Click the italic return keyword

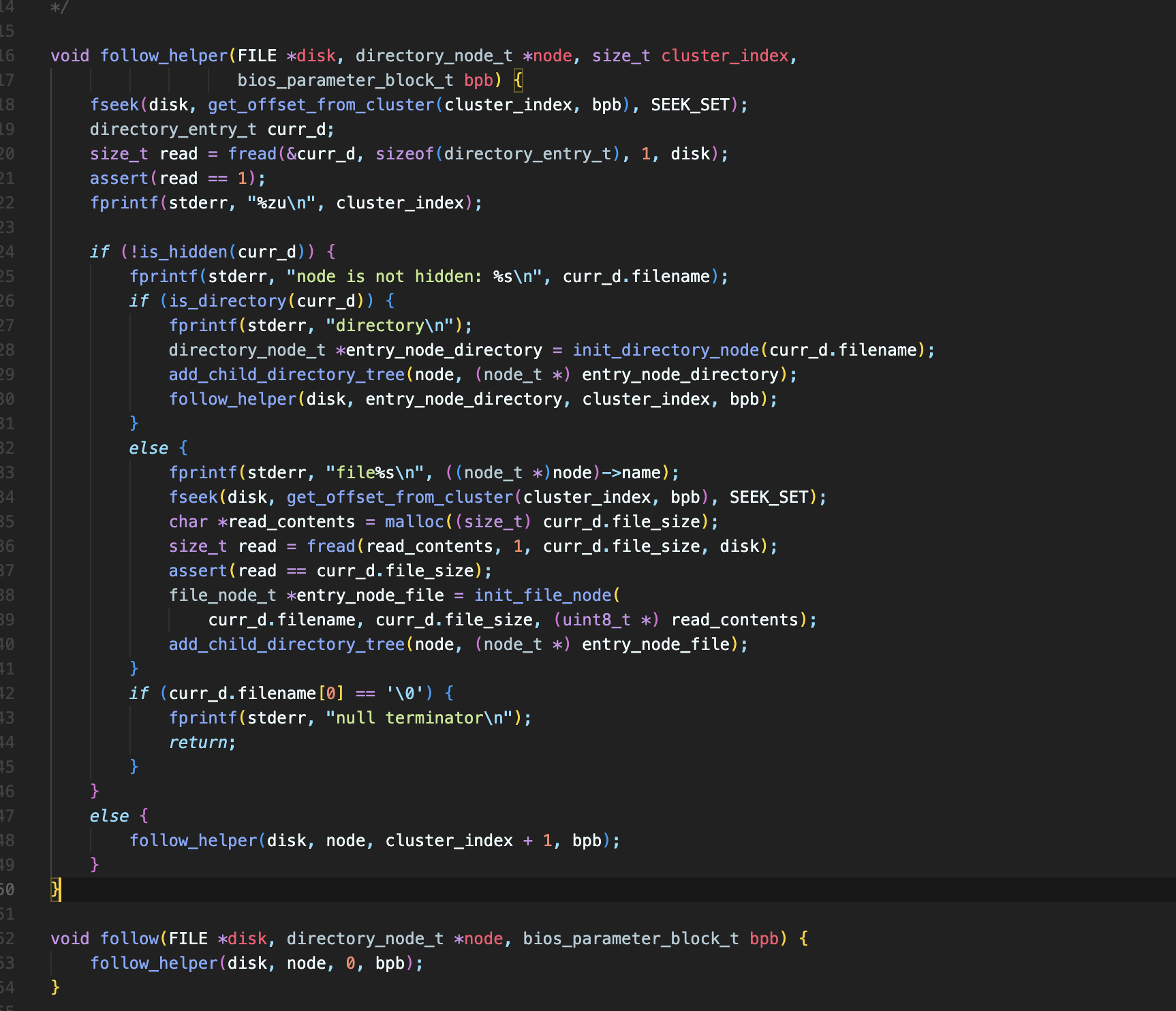pos(198,743)
